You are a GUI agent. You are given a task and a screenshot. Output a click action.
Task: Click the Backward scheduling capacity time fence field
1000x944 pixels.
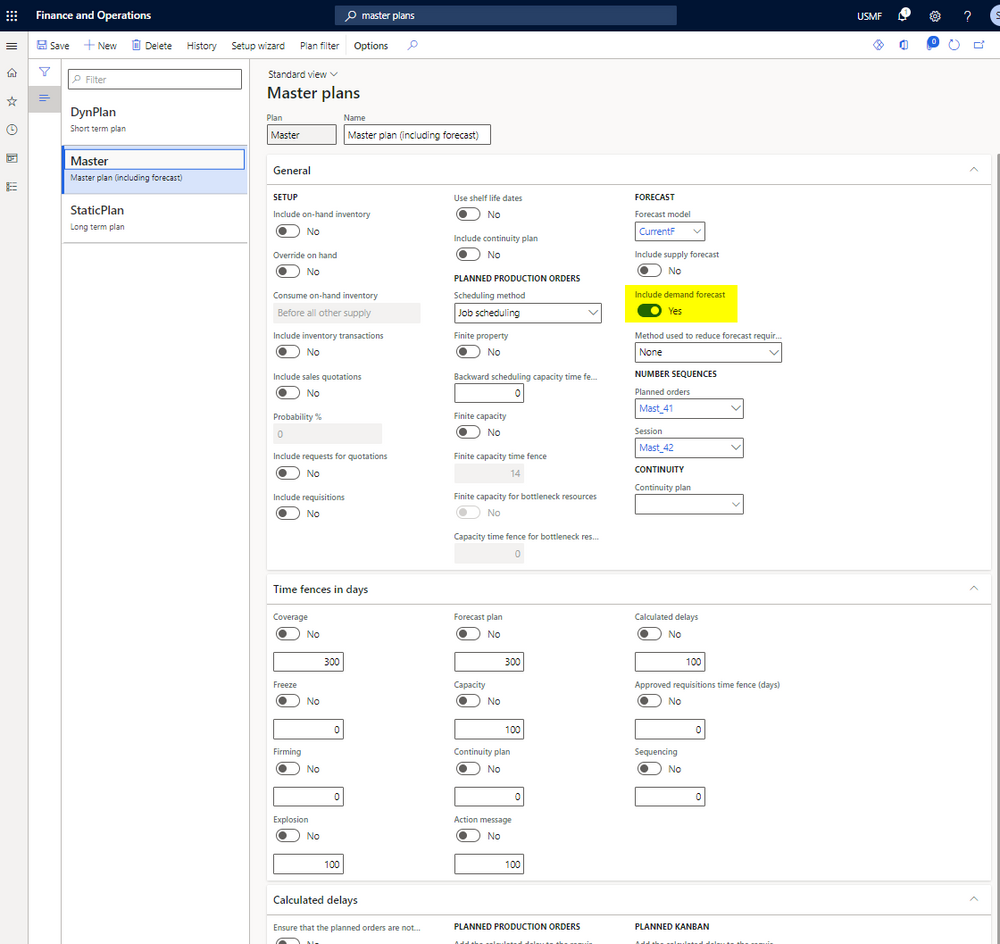pos(489,393)
